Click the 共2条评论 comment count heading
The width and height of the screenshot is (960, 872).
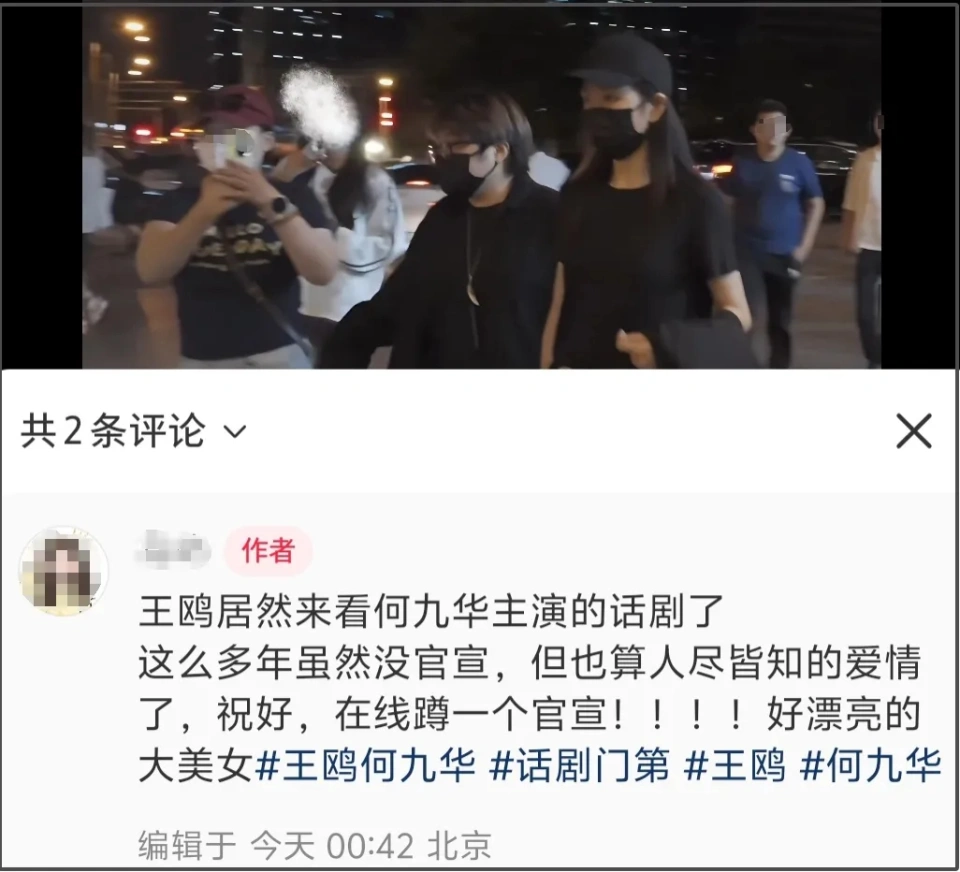(x=113, y=430)
